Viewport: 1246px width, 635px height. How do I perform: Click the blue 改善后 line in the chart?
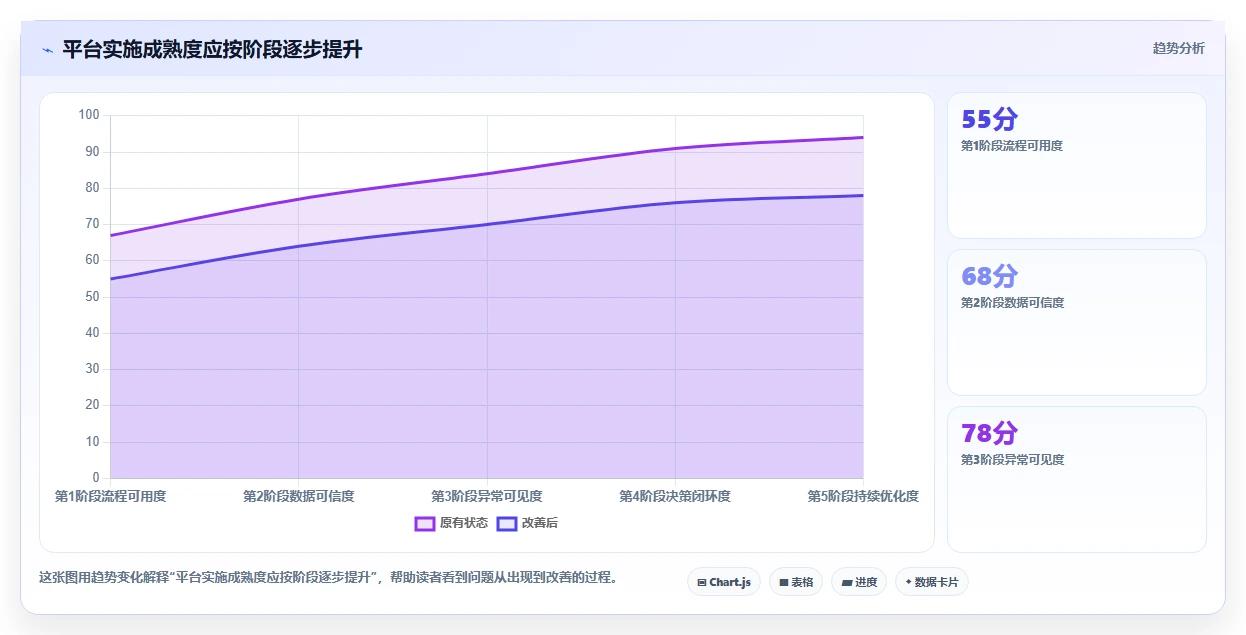(x=487, y=224)
